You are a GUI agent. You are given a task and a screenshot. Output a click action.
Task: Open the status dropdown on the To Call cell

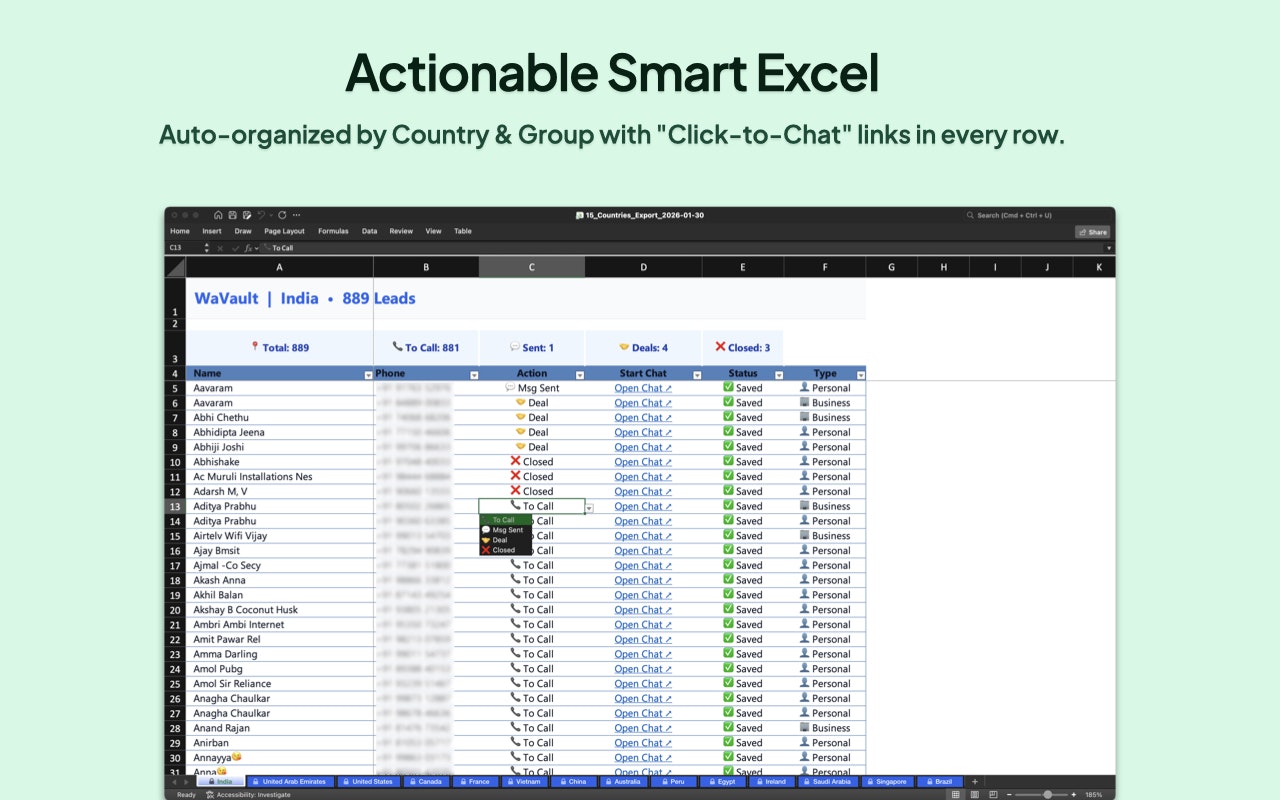589,506
